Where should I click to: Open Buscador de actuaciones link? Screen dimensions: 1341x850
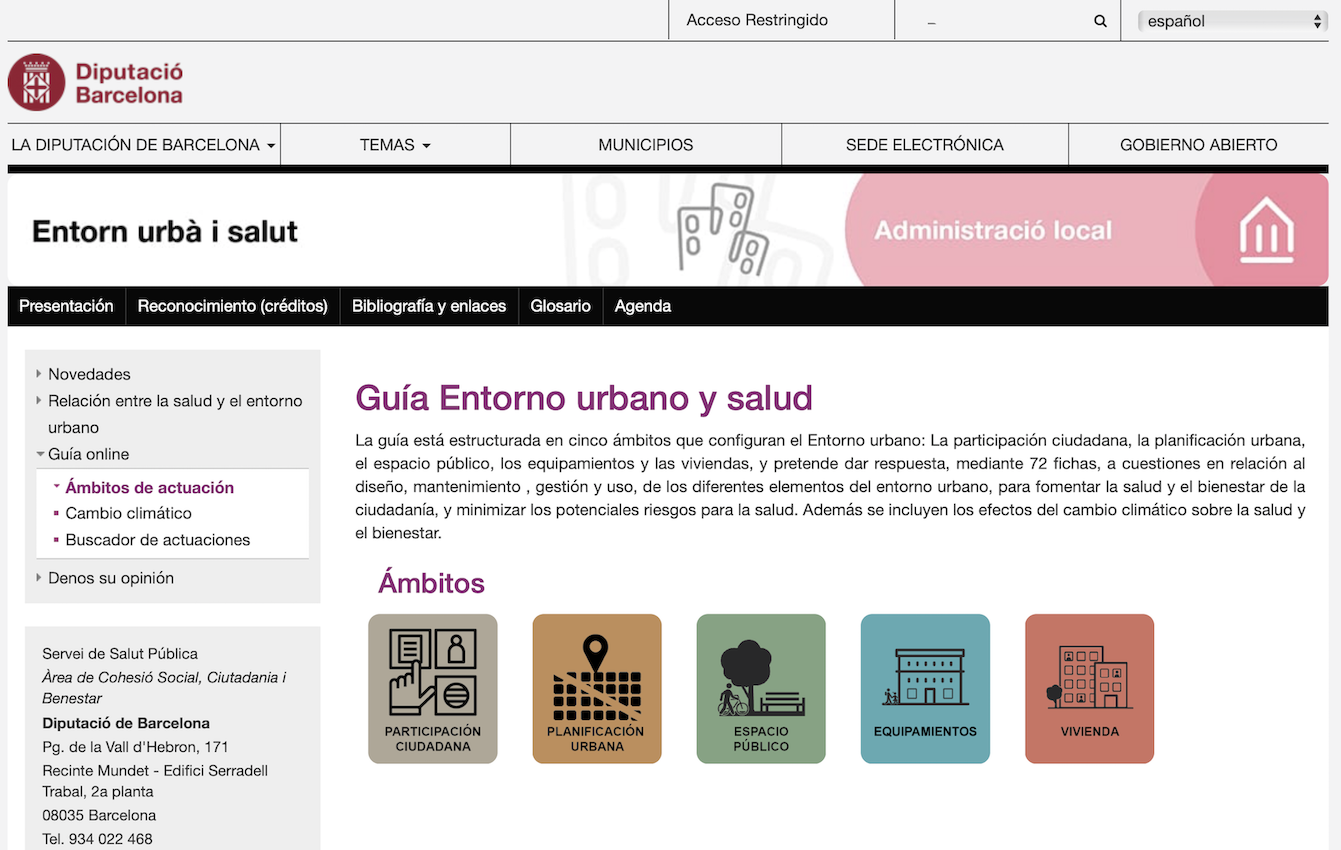(158, 540)
